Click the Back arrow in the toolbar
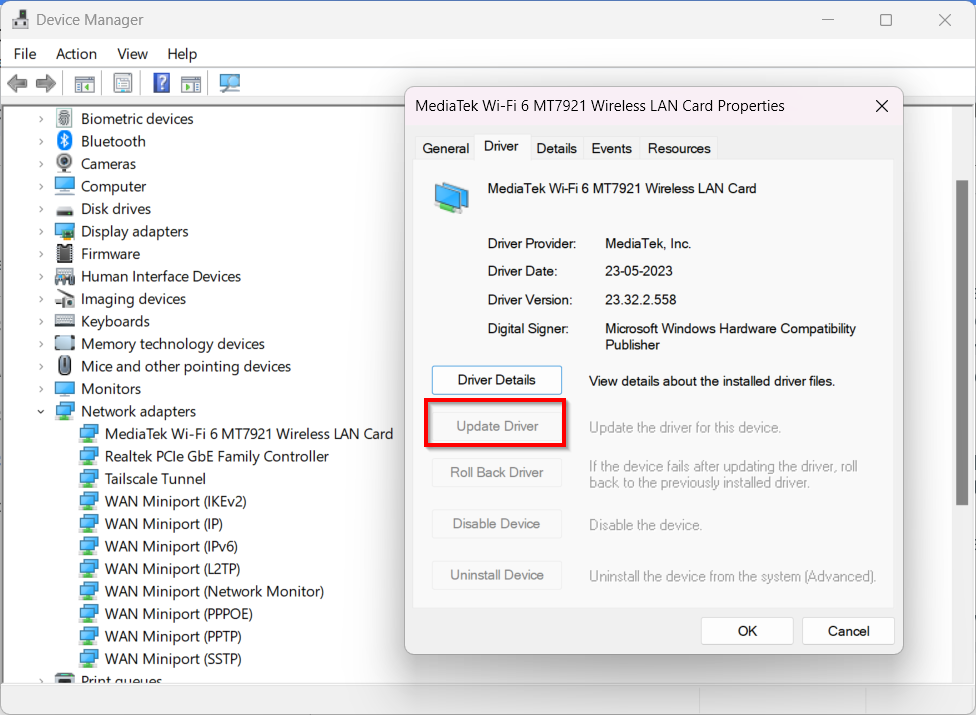 (x=17, y=84)
